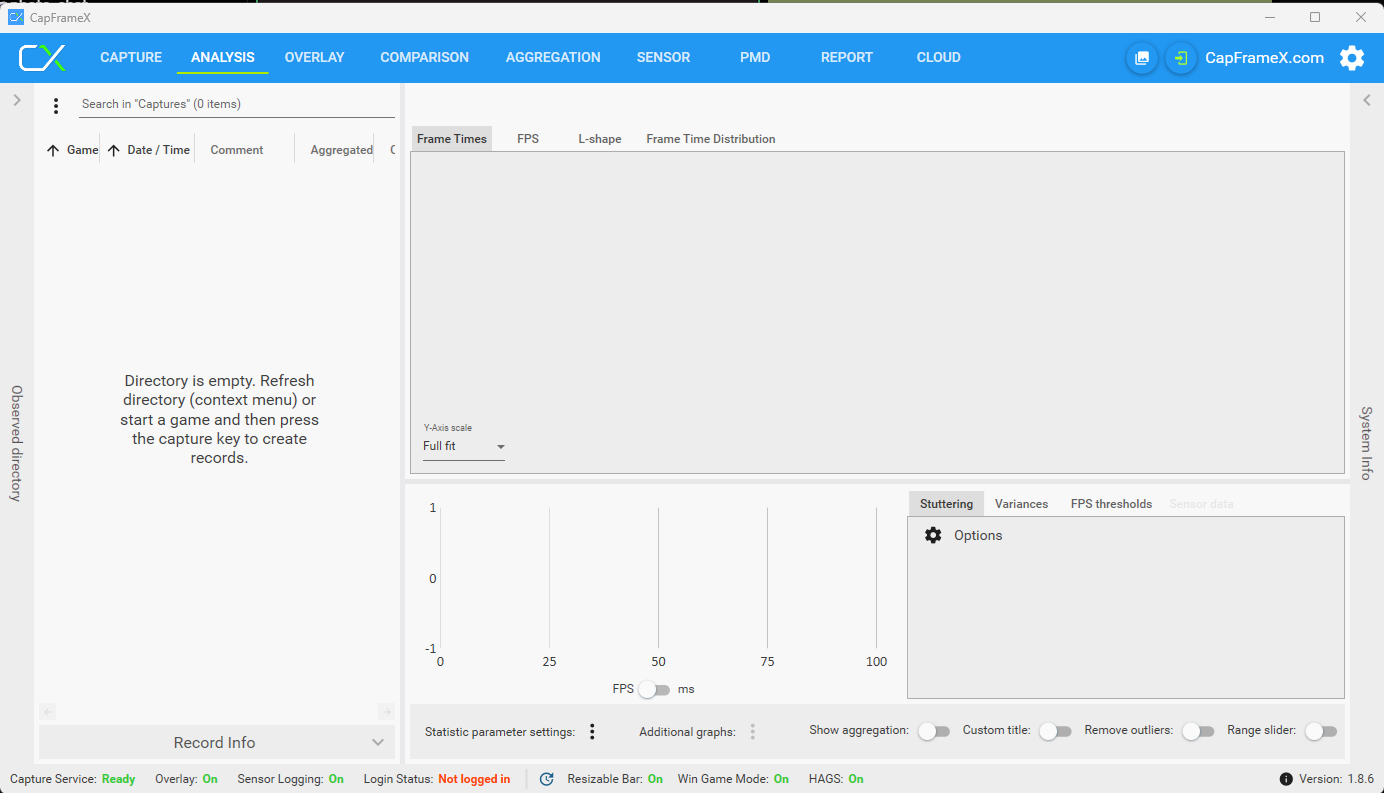Click the Aggregated column header
Image resolution: width=1384 pixels, height=793 pixels.
click(341, 150)
